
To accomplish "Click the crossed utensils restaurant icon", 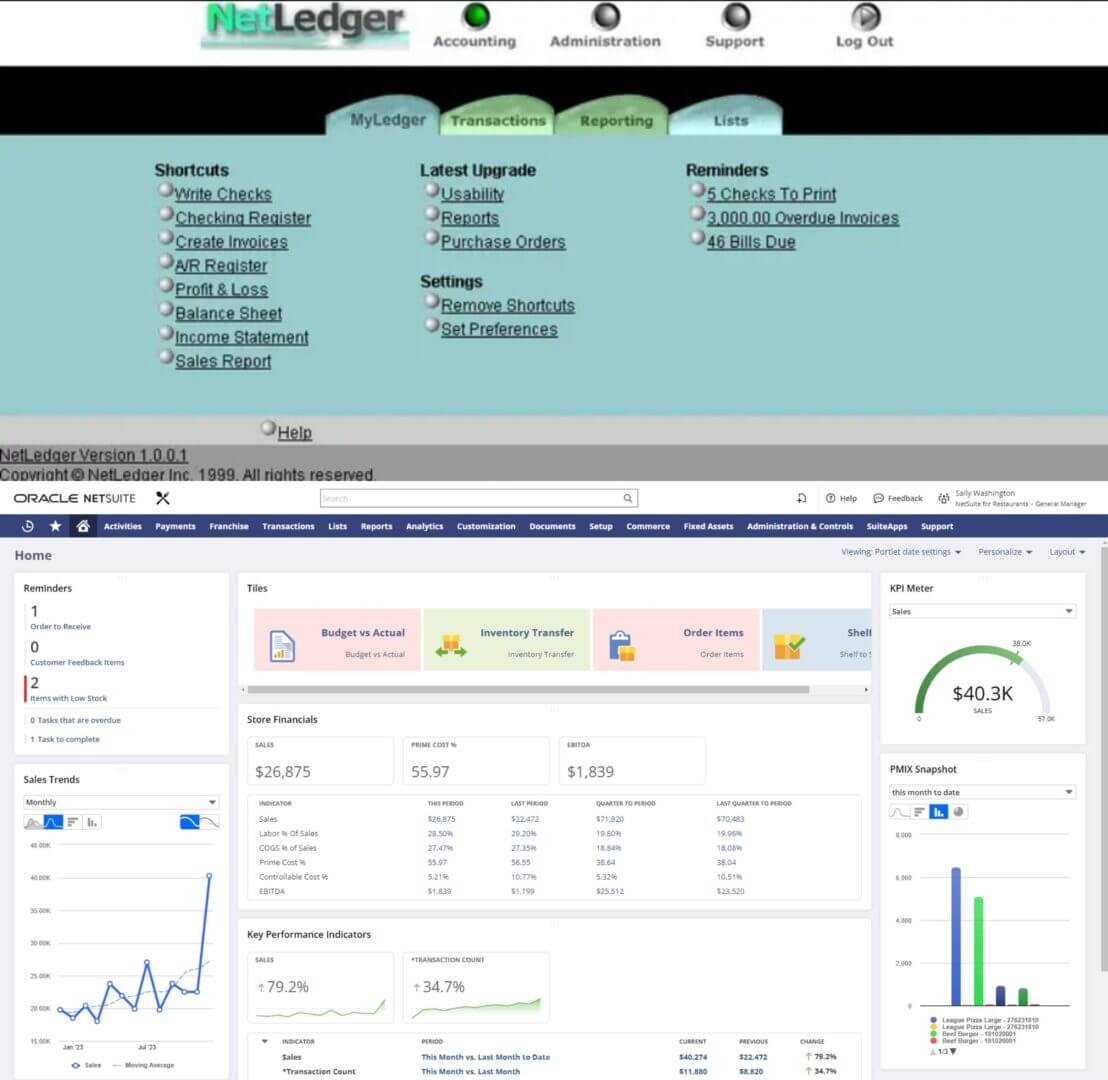I will tap(163, 498).
